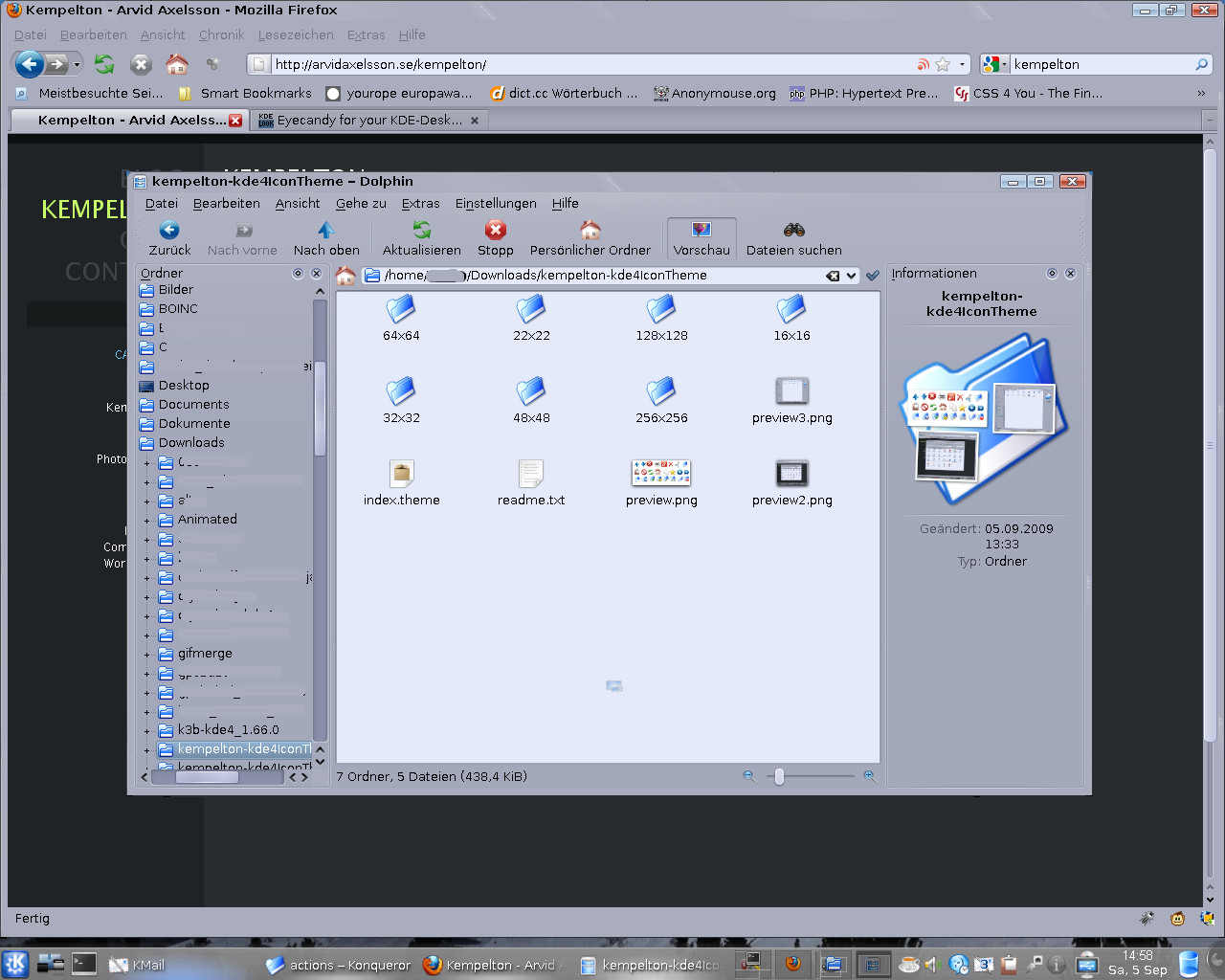Toggle float button of Informationen panel

coord(1052,273)
